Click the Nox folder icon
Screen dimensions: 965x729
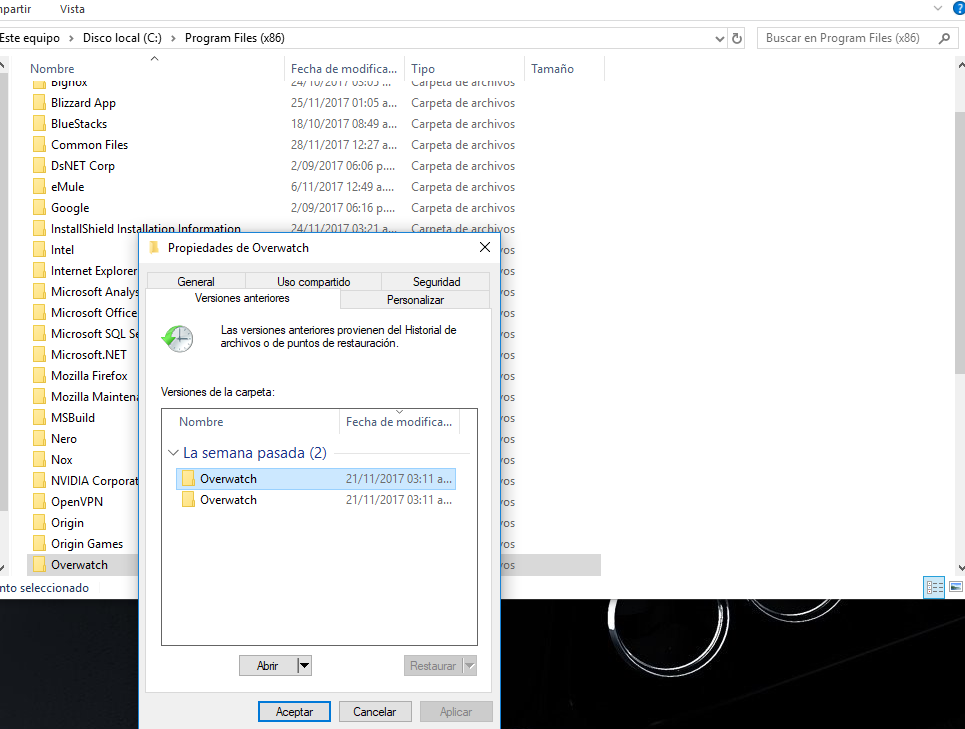tap(39, 460)
